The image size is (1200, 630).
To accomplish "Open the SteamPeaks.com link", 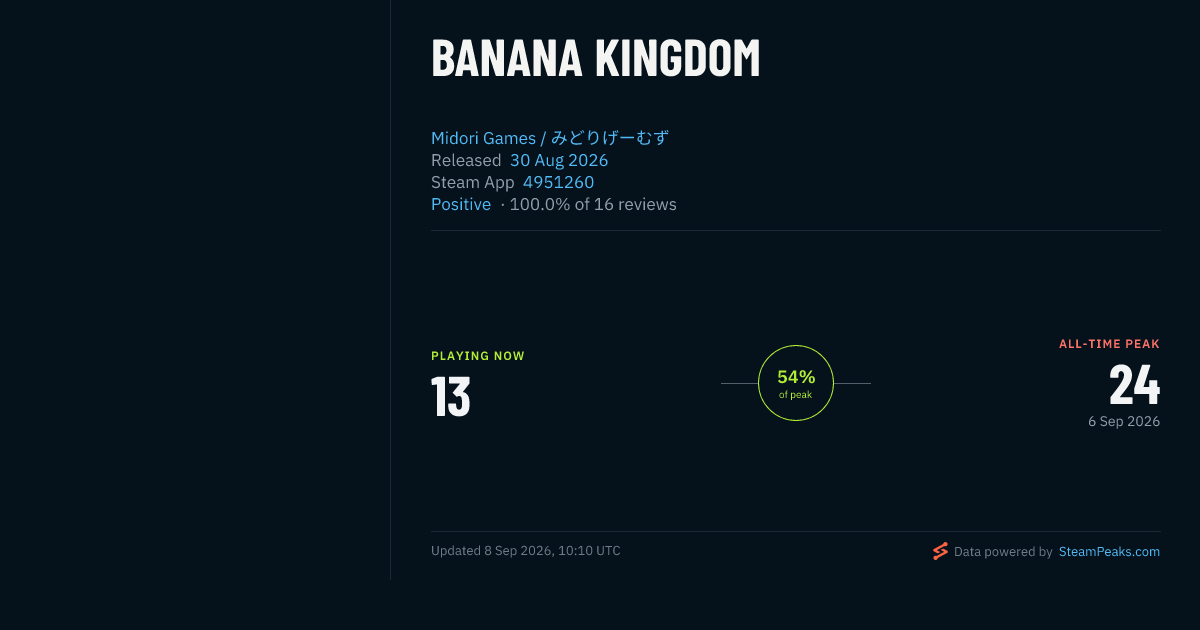I will click(x=1109, y=551).
